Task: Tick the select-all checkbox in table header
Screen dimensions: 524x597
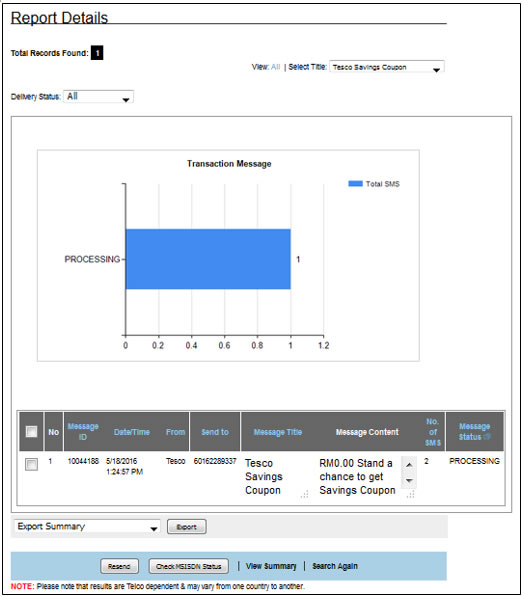Action: (x=31, y=431)
